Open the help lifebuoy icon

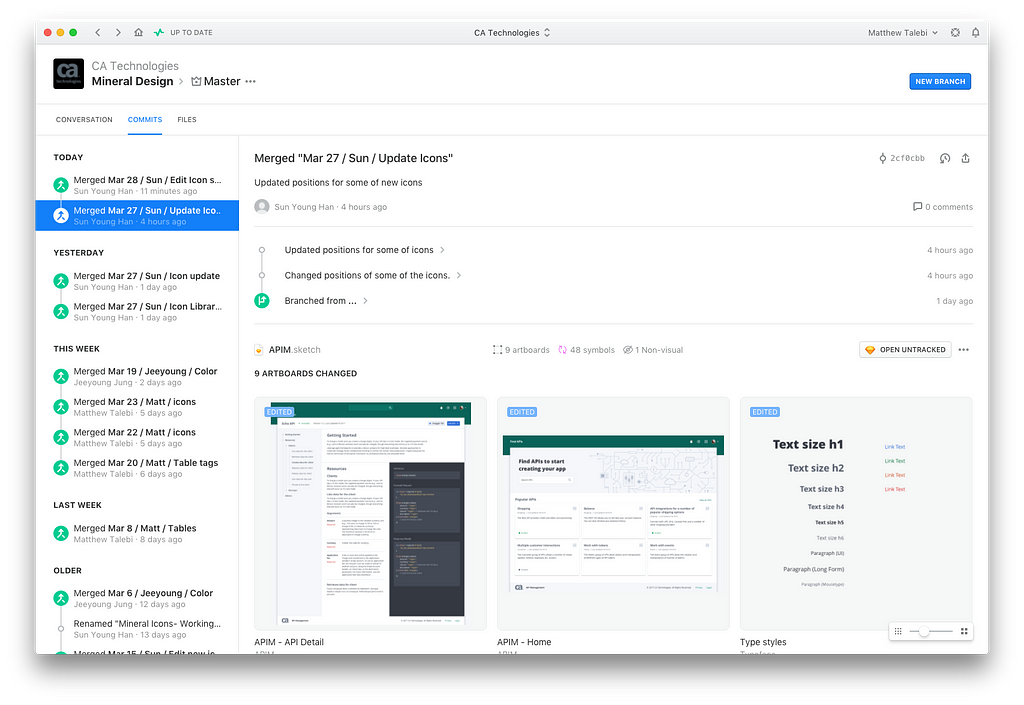pos(955,33)
